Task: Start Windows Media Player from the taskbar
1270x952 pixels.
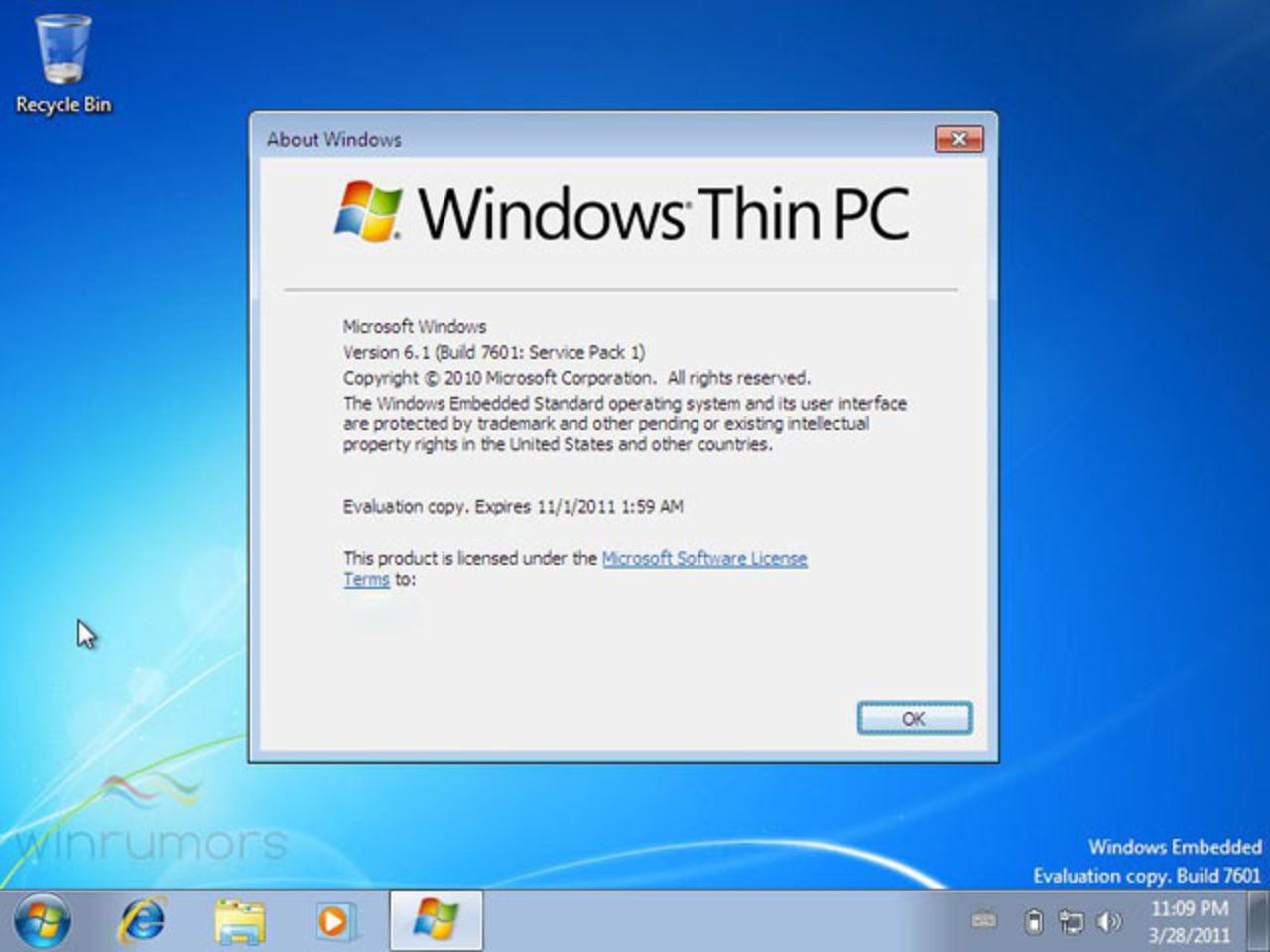Action: click(x=334, y=921)
